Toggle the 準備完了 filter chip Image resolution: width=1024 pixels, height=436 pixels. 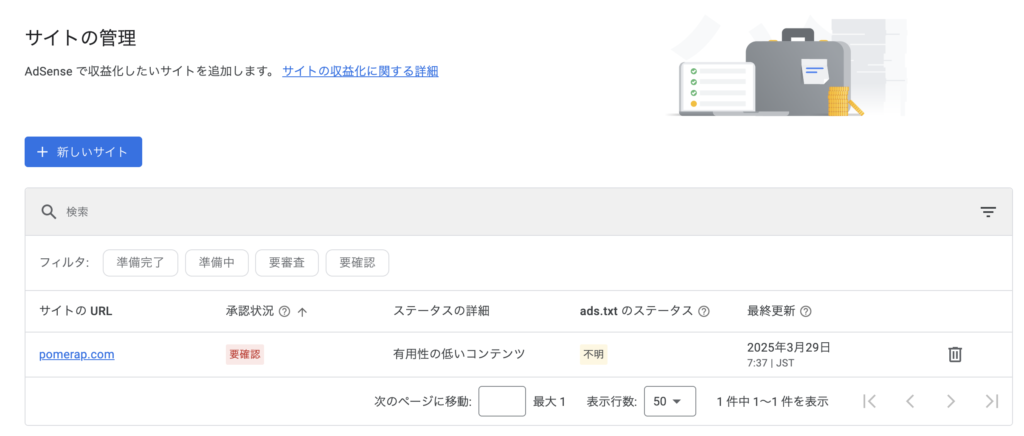(x=140, y=263)
